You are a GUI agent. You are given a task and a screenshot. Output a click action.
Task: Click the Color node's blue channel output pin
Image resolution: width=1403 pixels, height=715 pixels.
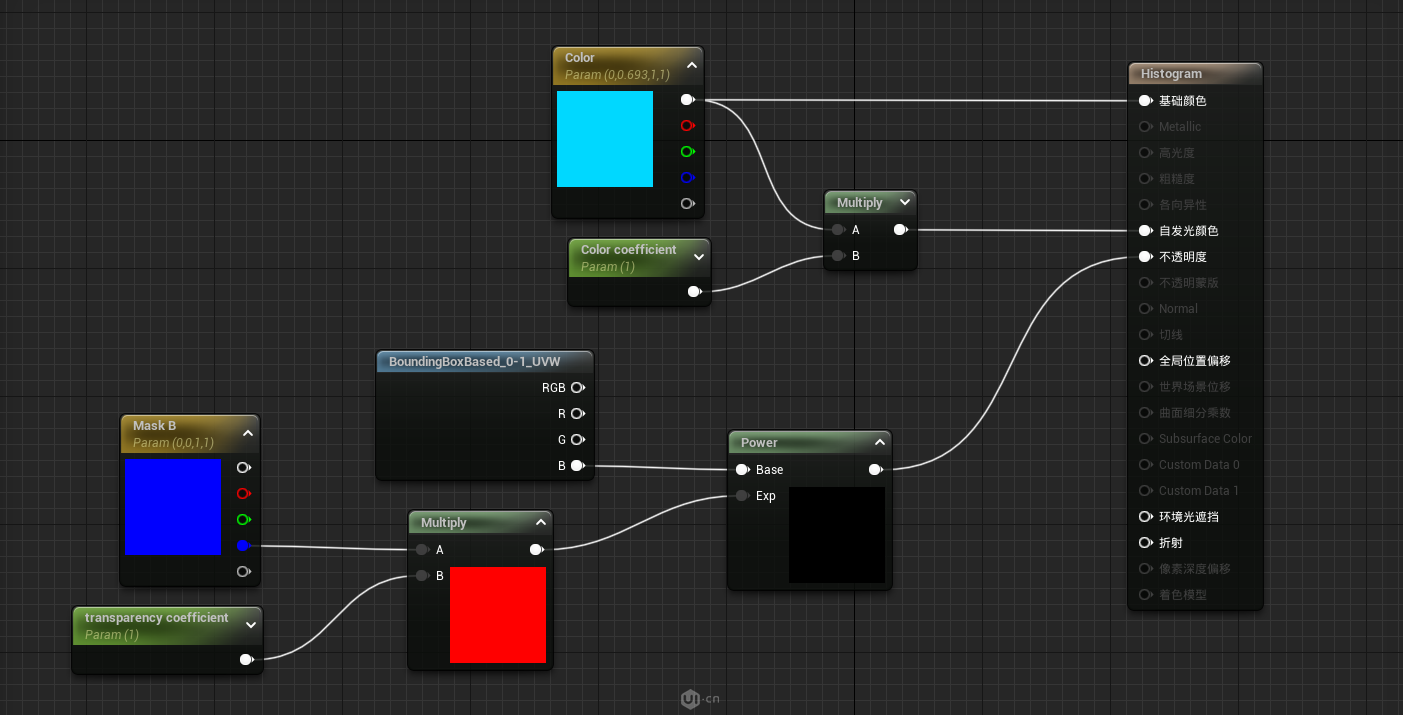(x=687, y=178)
